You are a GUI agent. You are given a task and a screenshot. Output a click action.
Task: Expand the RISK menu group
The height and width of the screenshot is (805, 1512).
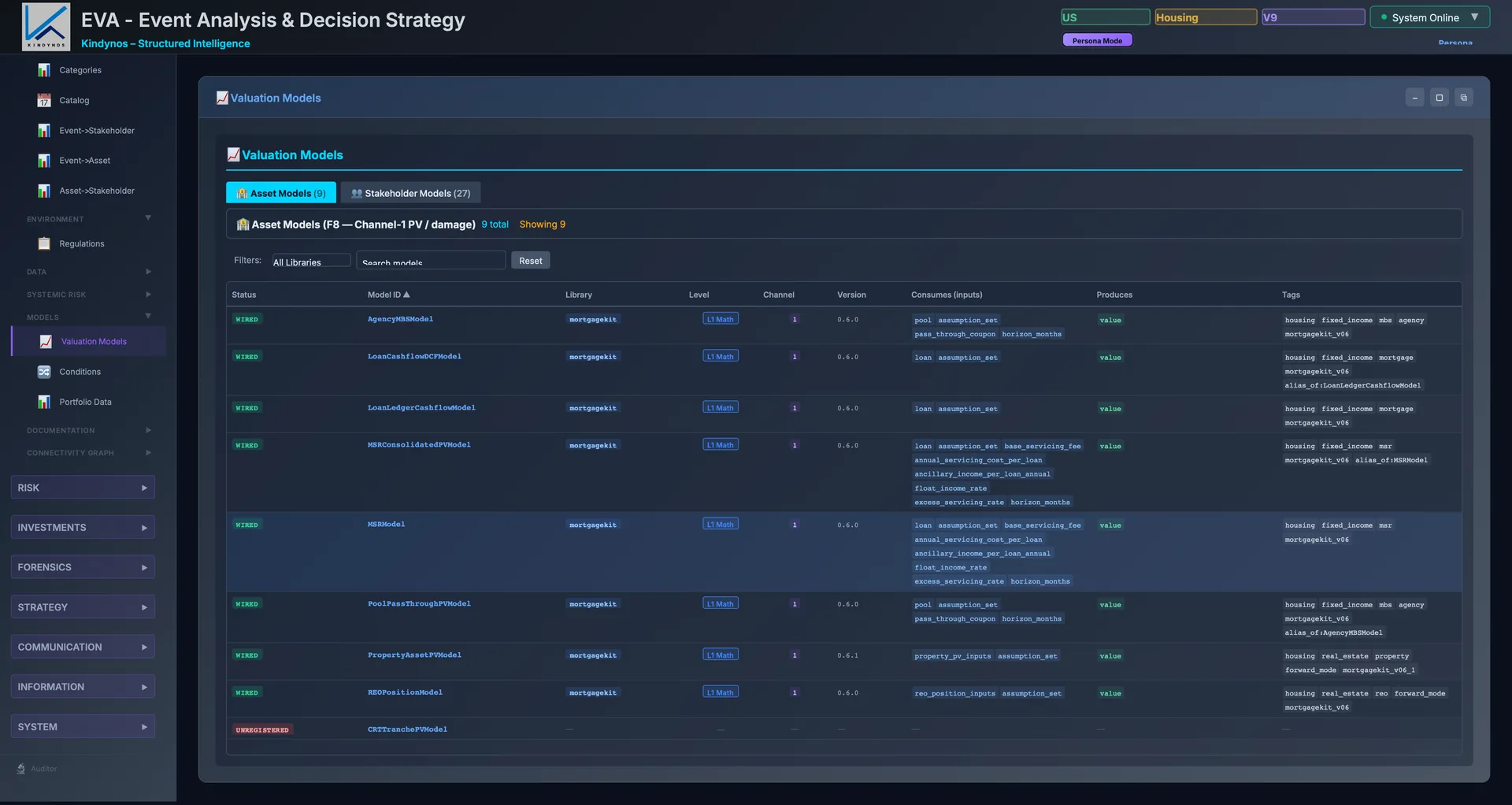83,488
